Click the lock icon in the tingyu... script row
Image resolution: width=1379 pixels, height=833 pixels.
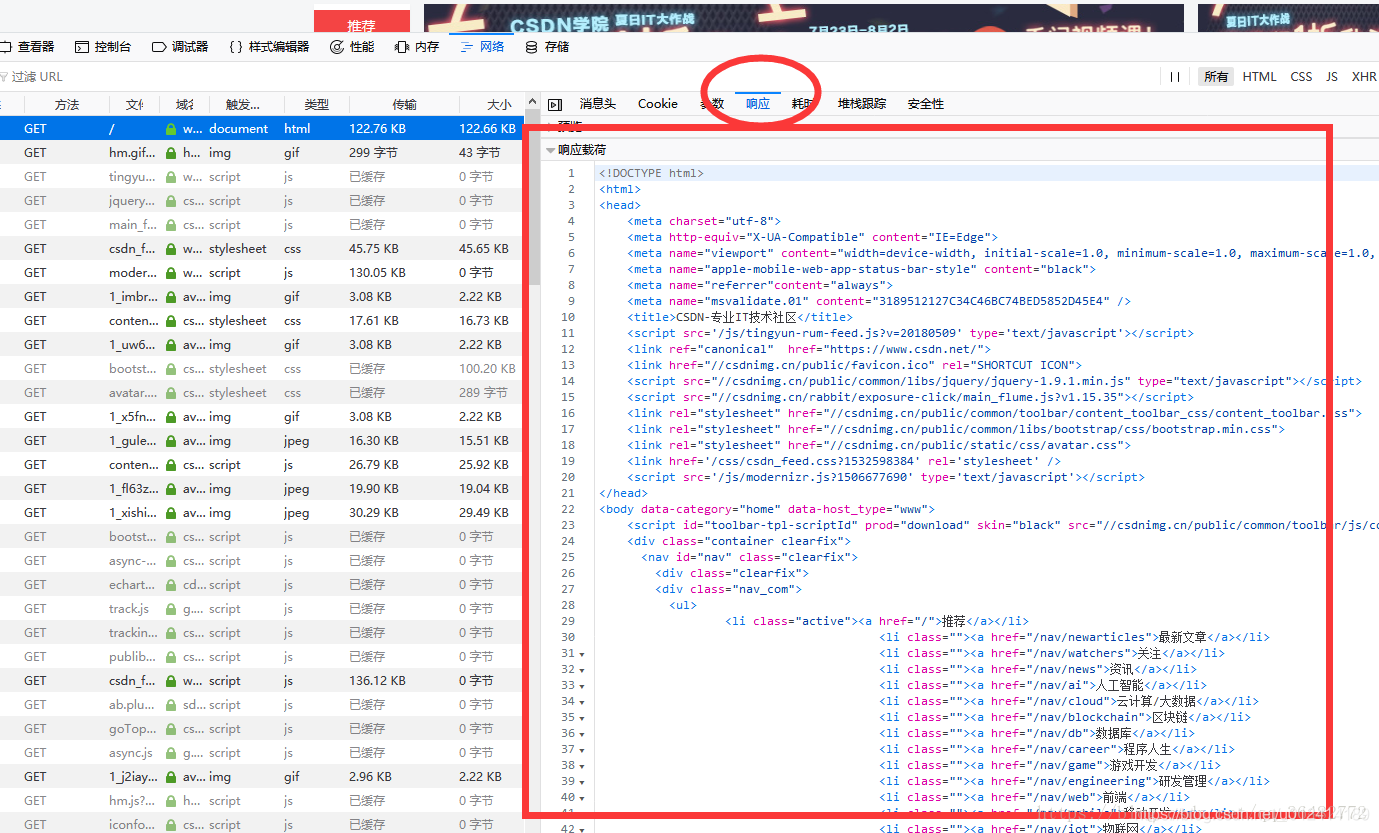(x=171, y=177)
